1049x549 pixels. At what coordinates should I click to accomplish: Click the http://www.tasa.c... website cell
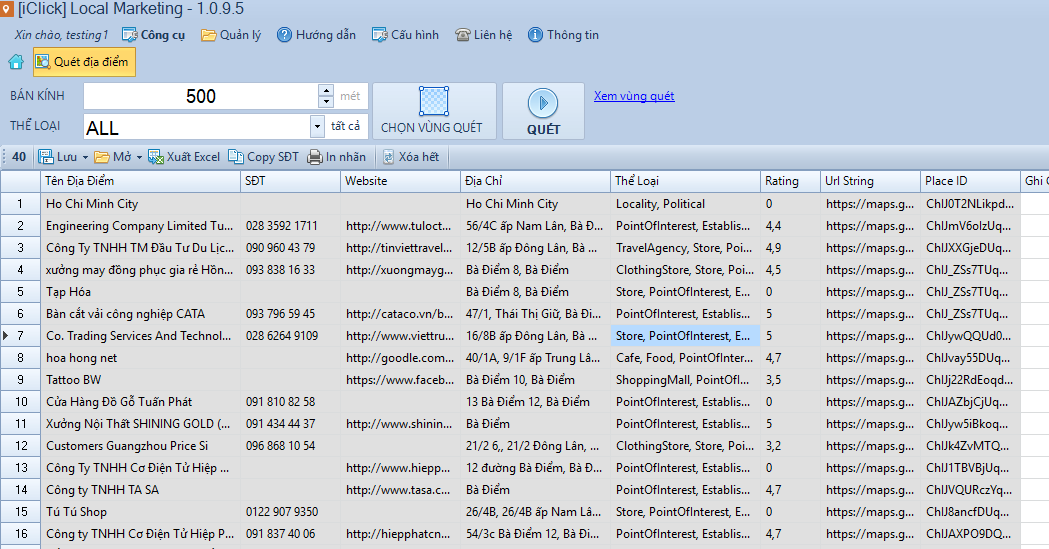pos(400,490)
